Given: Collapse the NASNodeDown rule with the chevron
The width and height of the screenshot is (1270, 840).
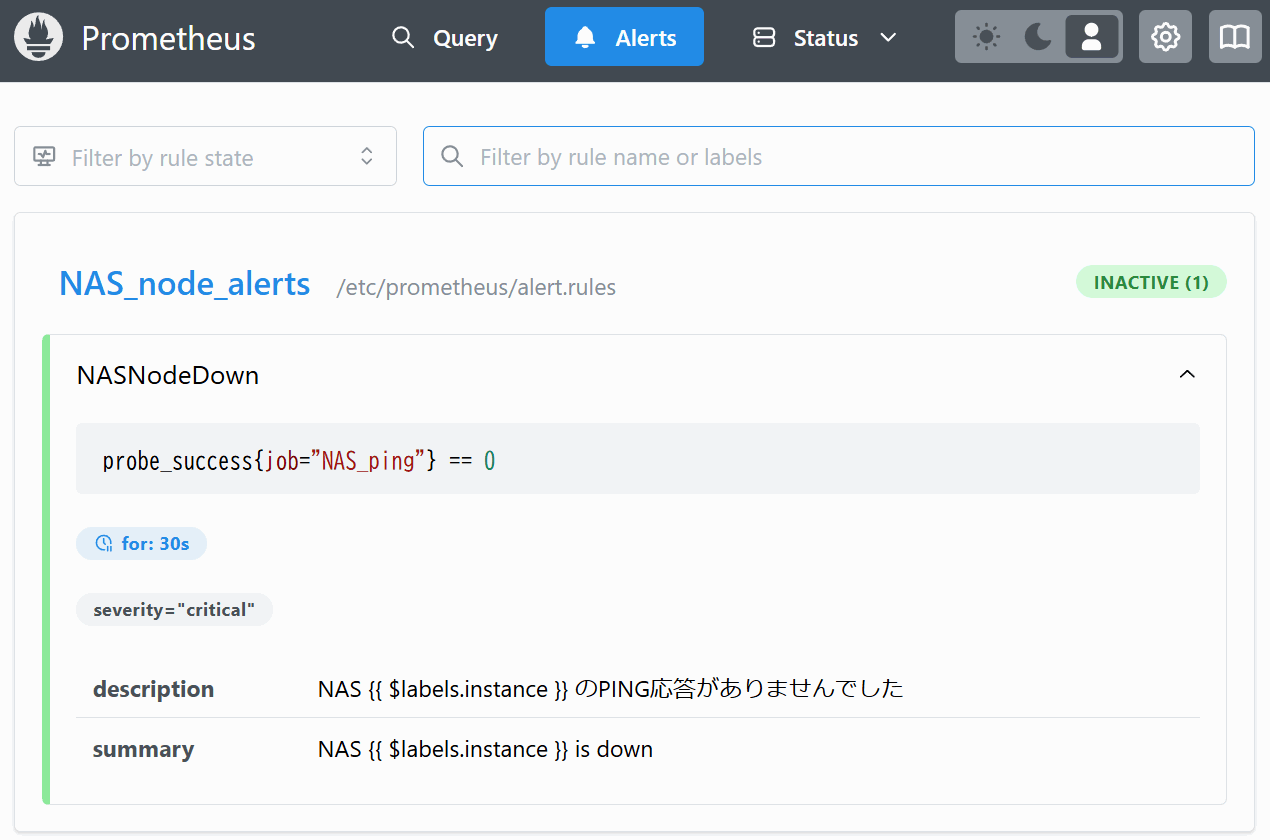Looking at the screenshot, I should 1187,374.
